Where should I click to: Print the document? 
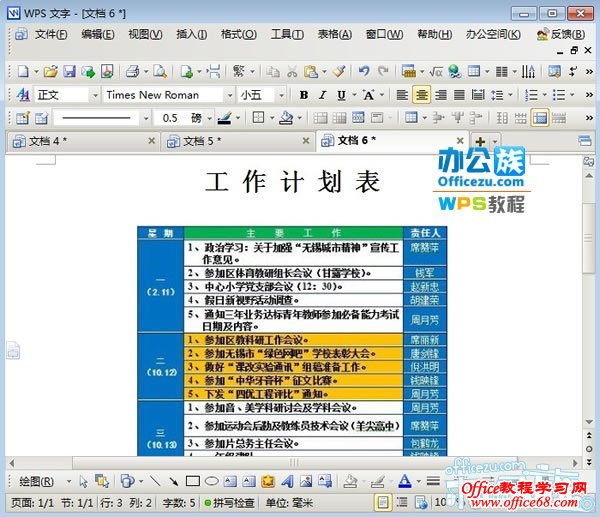point(133,72)
